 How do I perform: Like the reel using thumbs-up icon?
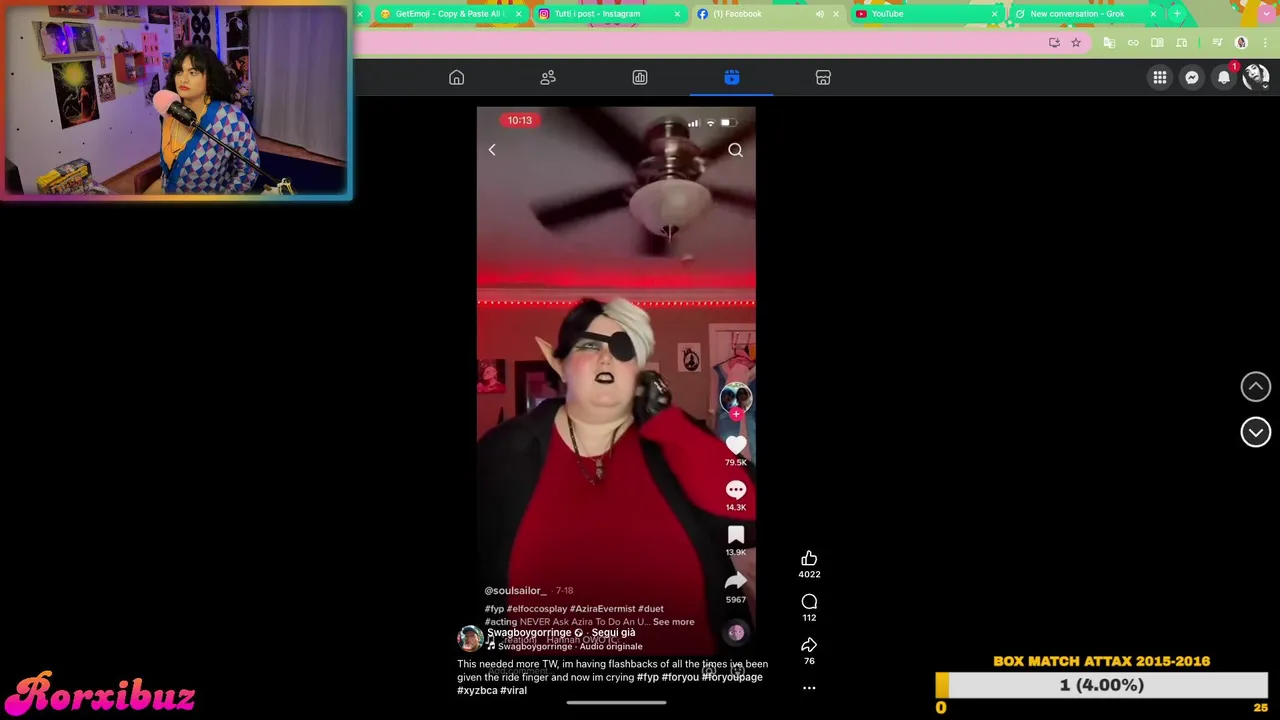pyautogui.click(x=809, y=559)
